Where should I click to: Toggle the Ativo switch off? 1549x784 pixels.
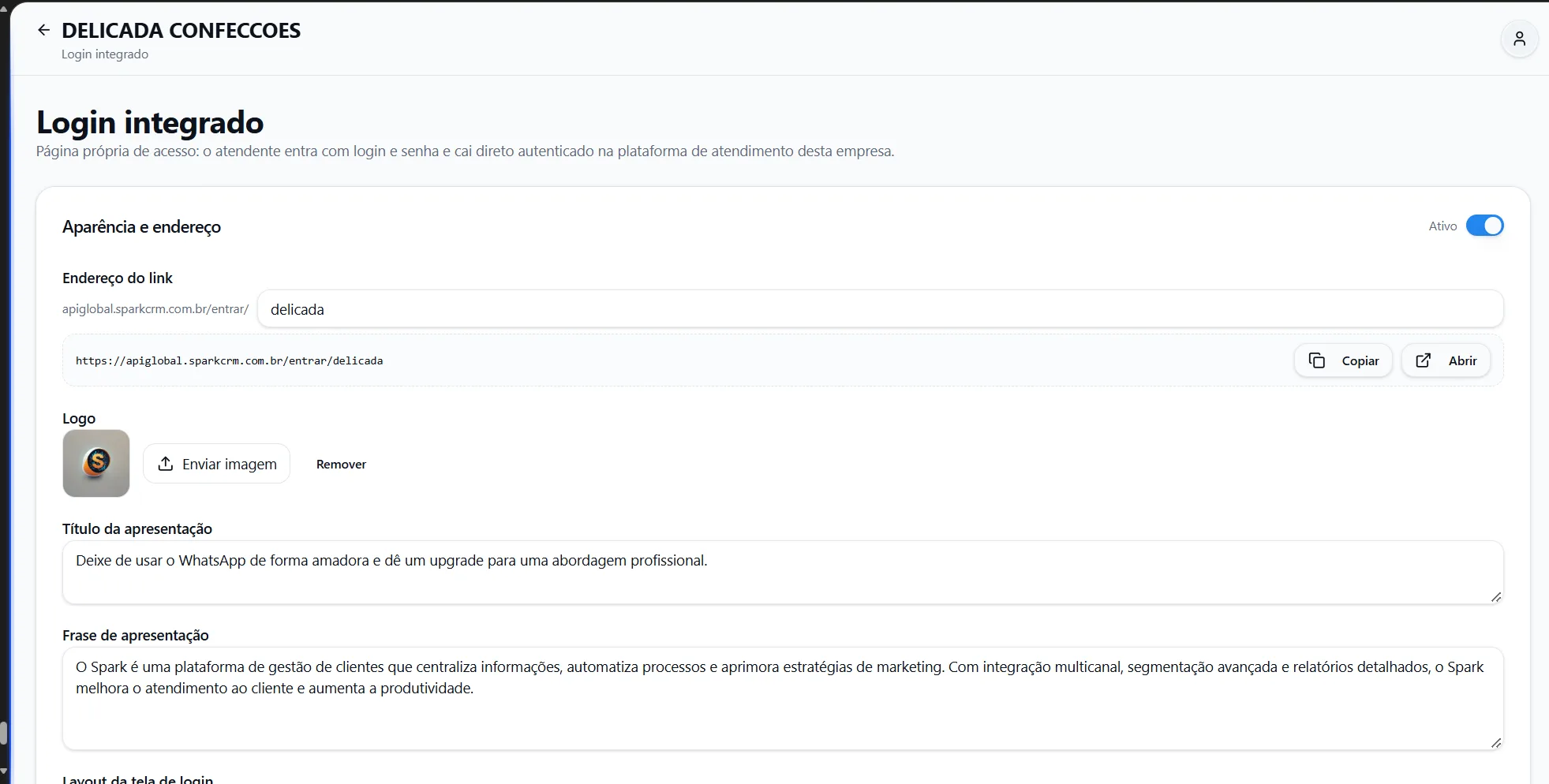[x=1484, y=226]
